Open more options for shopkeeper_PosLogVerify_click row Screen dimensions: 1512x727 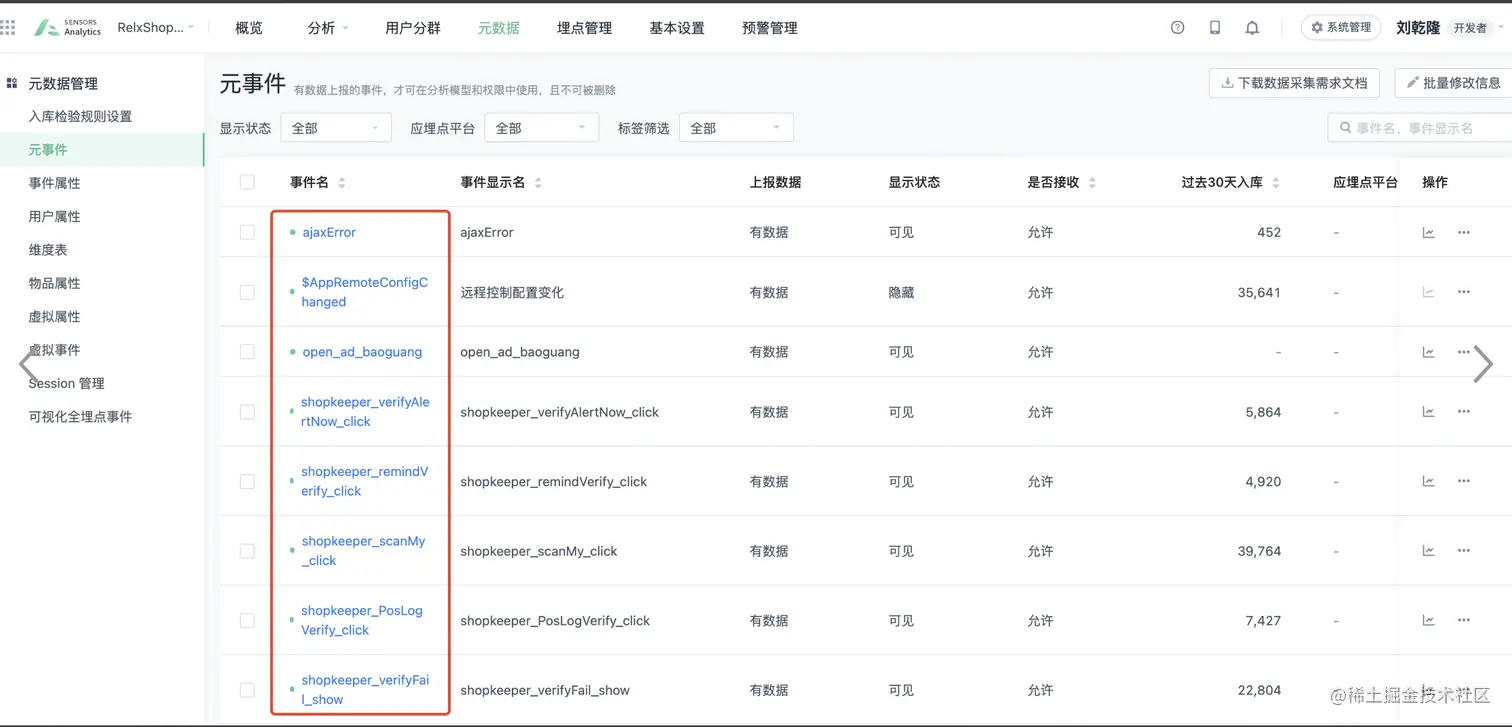point(1464,620)
